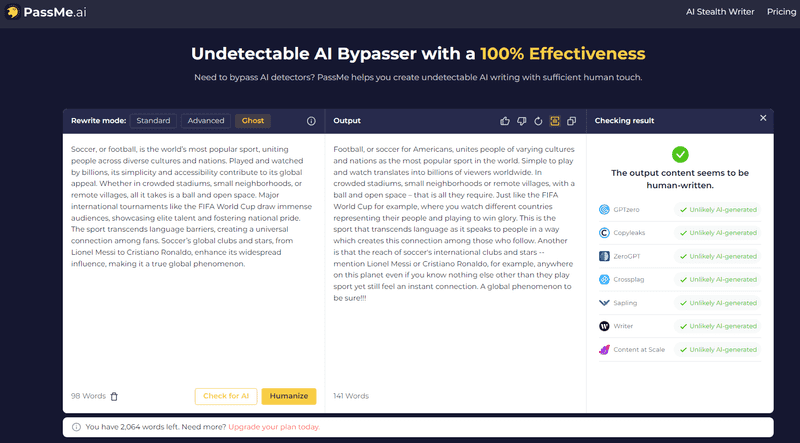Click the Writer logo icon
The height and width of the screenshot is (443, 800).
(x=604, y=326)
